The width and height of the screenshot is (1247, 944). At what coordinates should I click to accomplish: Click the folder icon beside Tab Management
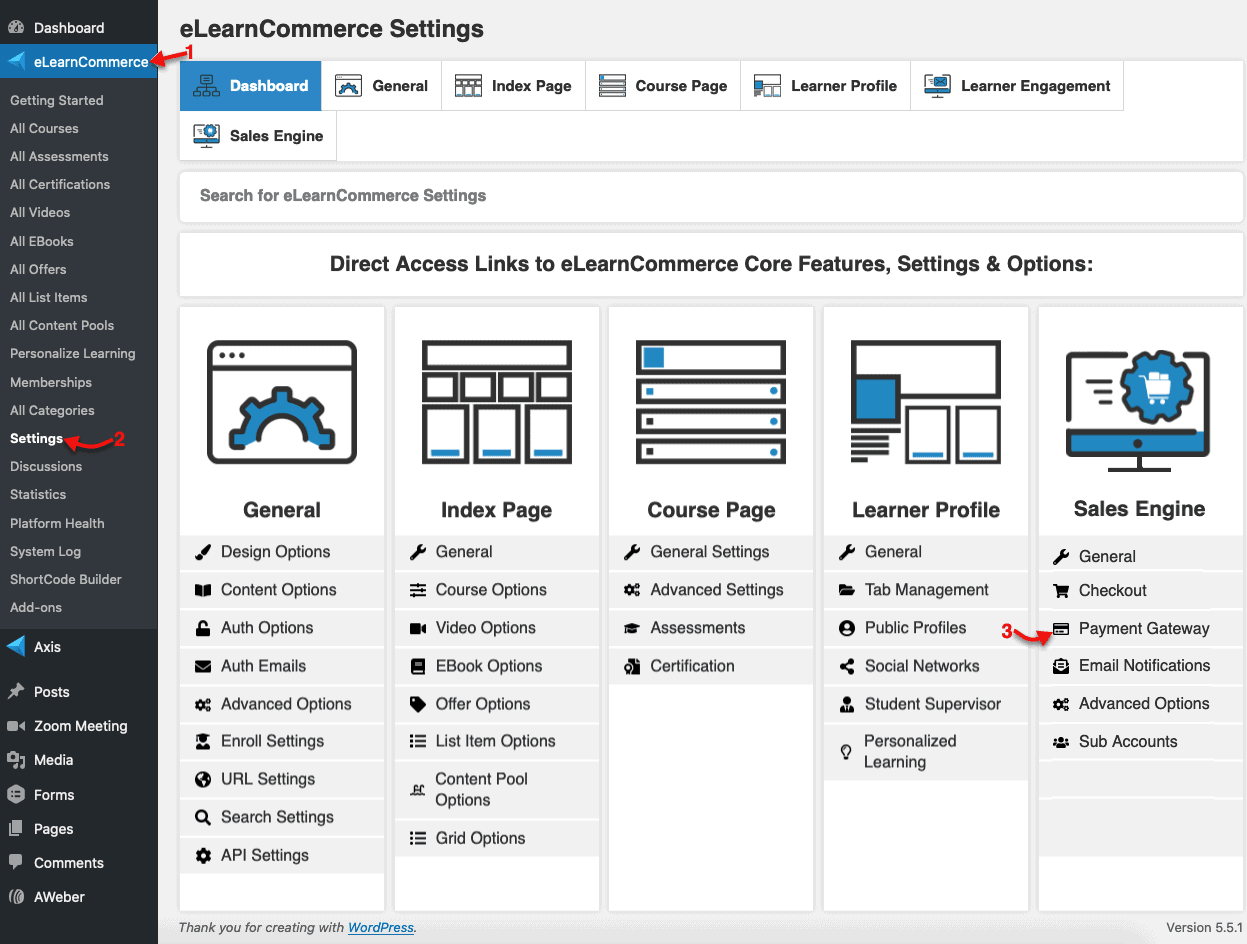pos(847,590)
